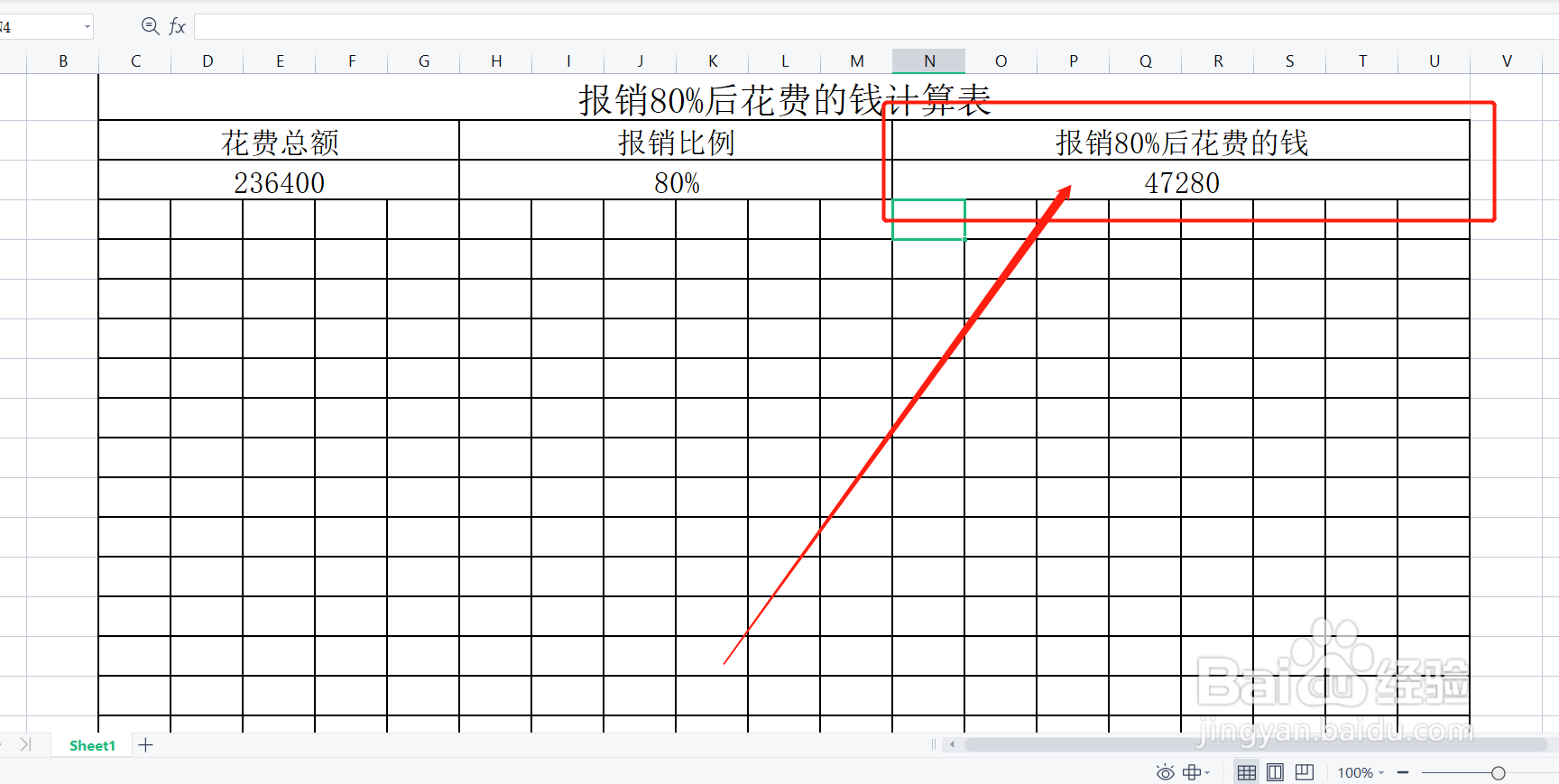Click the 报销比例 header cell
Viewport: 1559px width, 784px height.
pyautogui.click(x=676, y=141)
